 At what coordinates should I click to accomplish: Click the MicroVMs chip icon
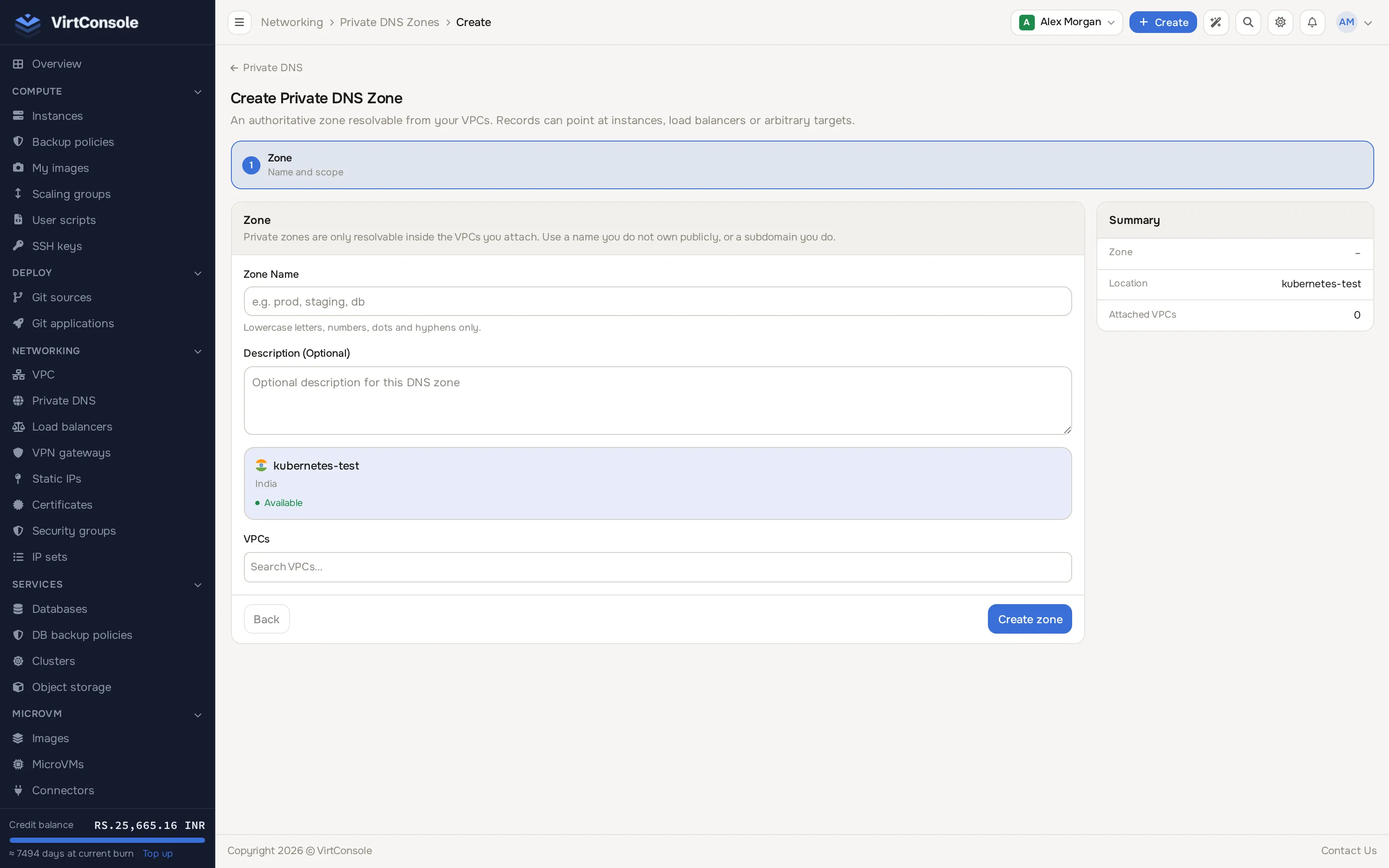click(x=18, y=764)
